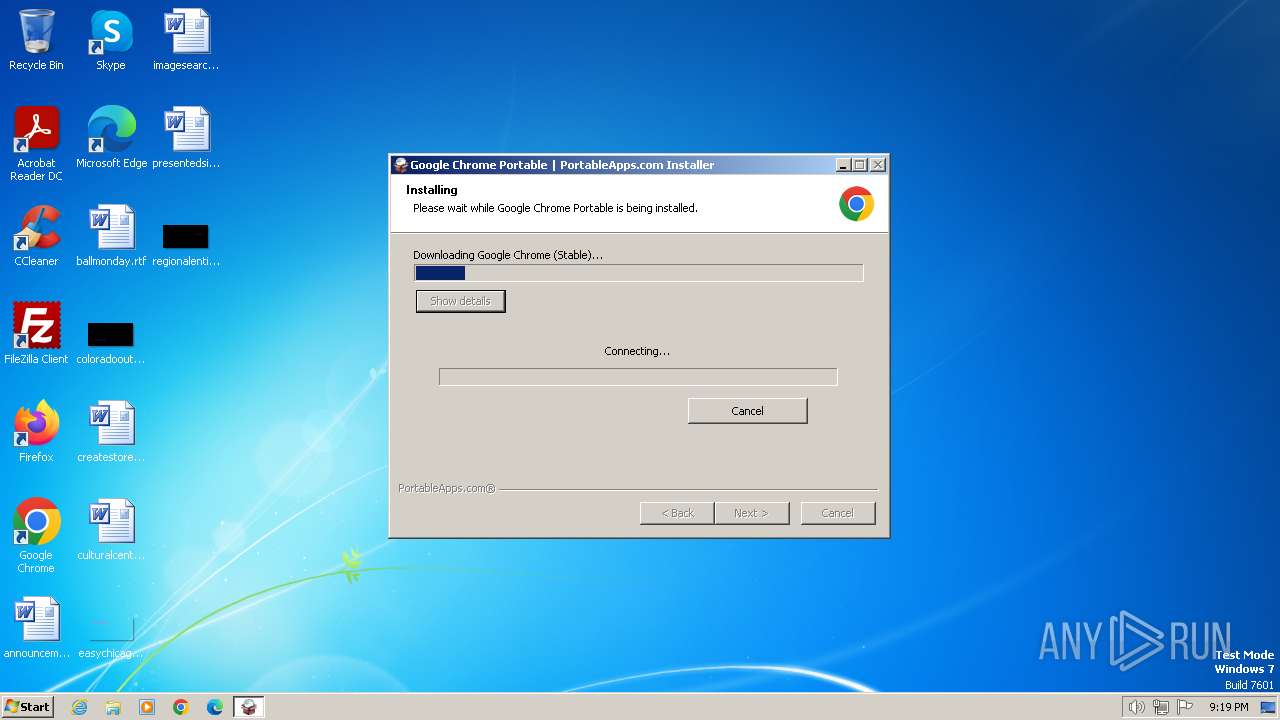Viewport: 1280px width, 720px height.
Task: Open Chrome from the taskbar
Action: [181, 707]
